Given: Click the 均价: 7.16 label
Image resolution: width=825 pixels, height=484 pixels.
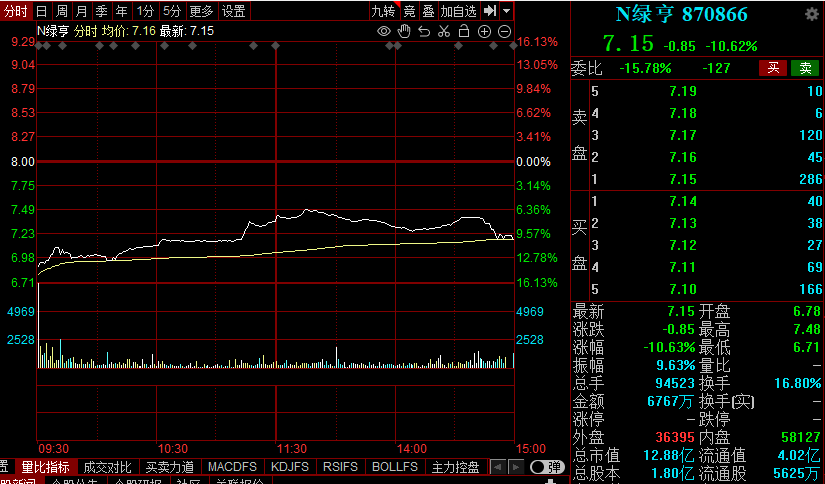Looking at the screenshot, I should click(x=129, y=32).
